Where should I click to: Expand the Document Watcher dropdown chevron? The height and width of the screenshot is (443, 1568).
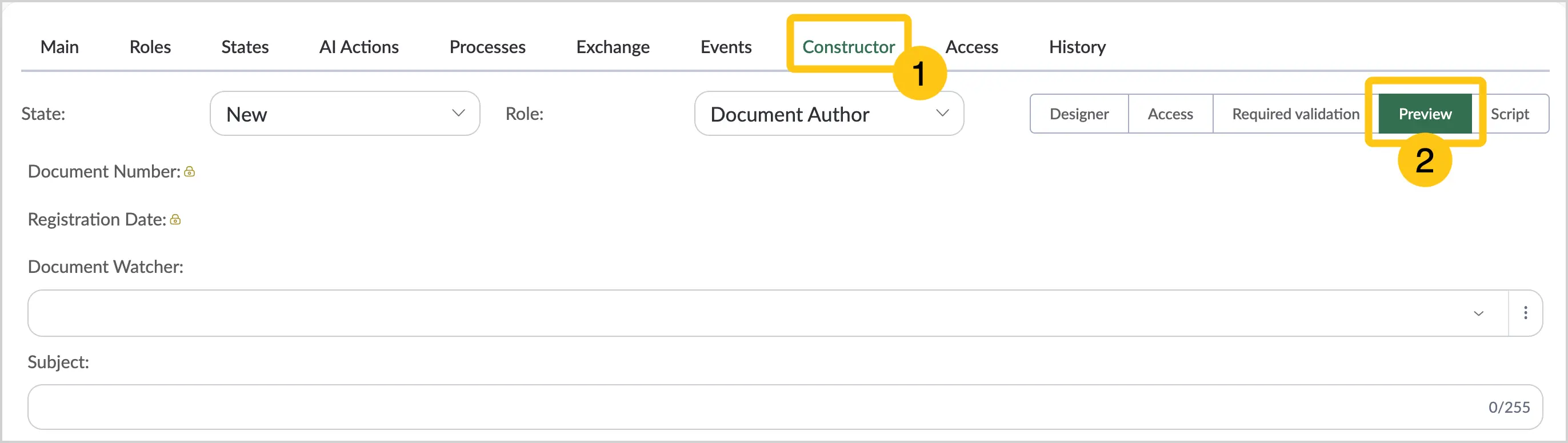[x=1478, y=313]
